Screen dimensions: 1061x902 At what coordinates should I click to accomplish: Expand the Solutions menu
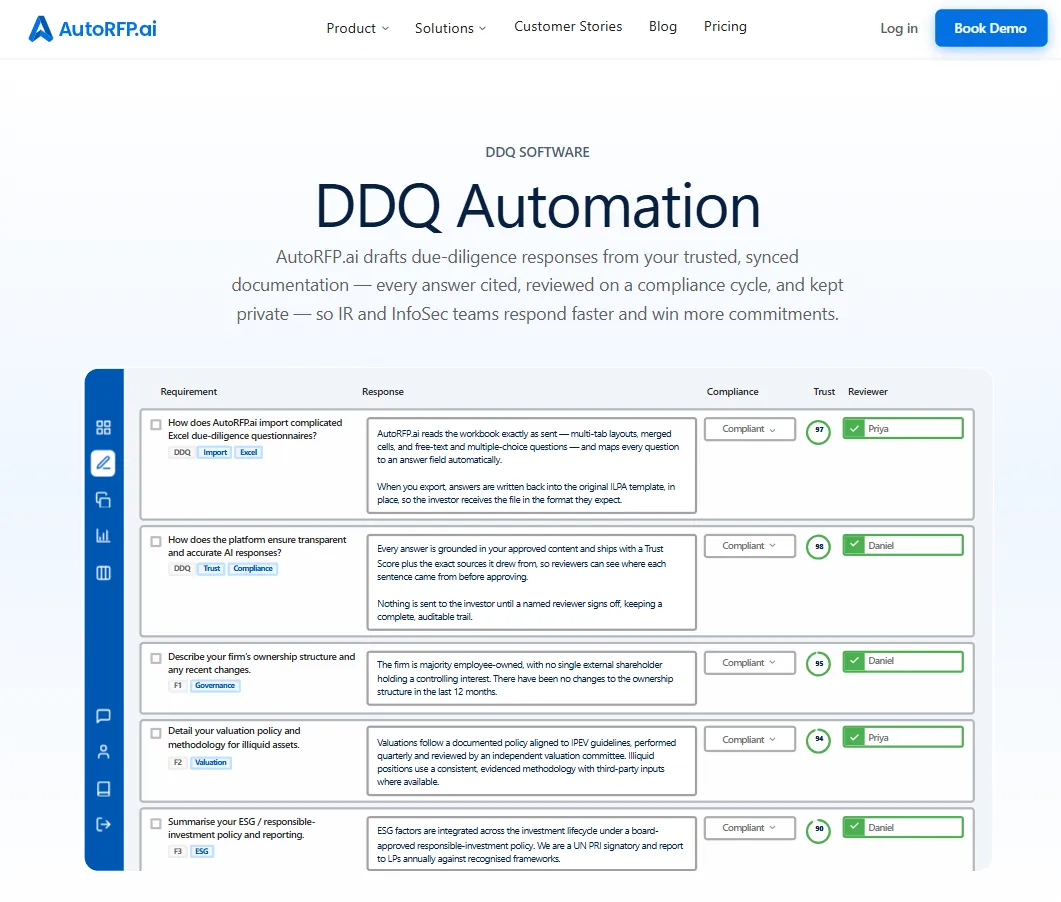click(450, 28)
